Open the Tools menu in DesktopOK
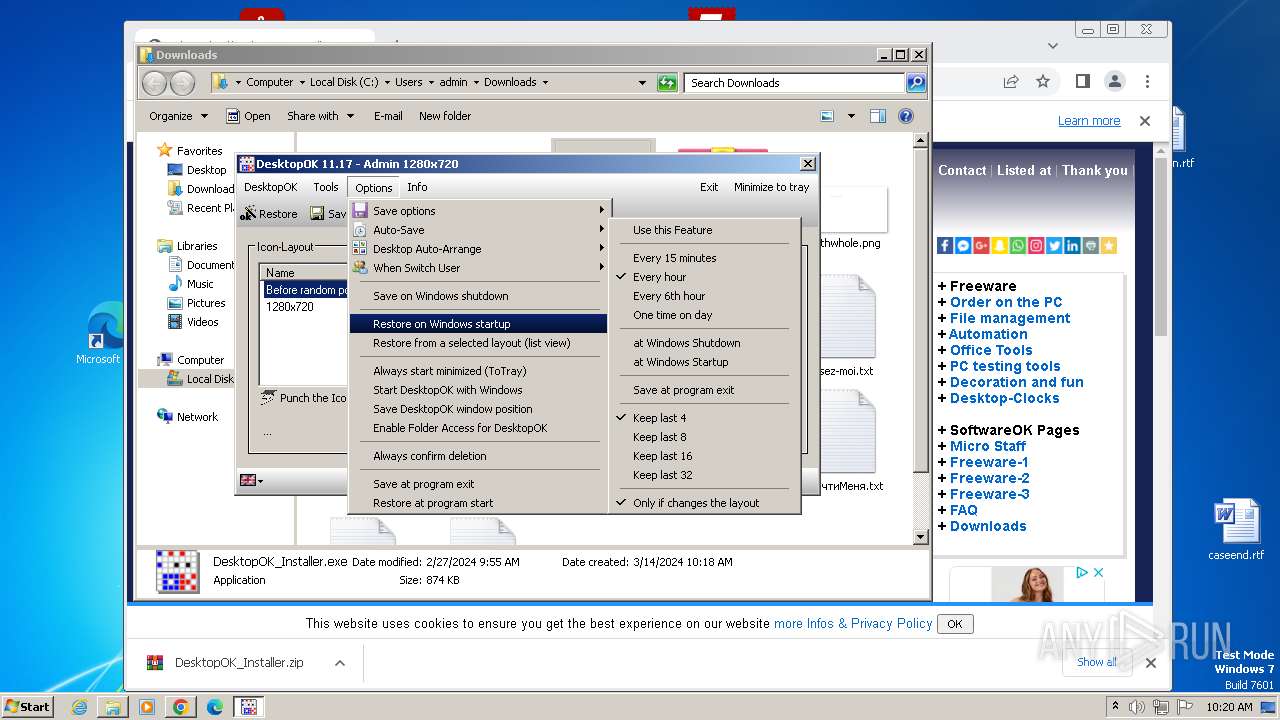Screen dimensions: 1280x720 click(326, 187)
